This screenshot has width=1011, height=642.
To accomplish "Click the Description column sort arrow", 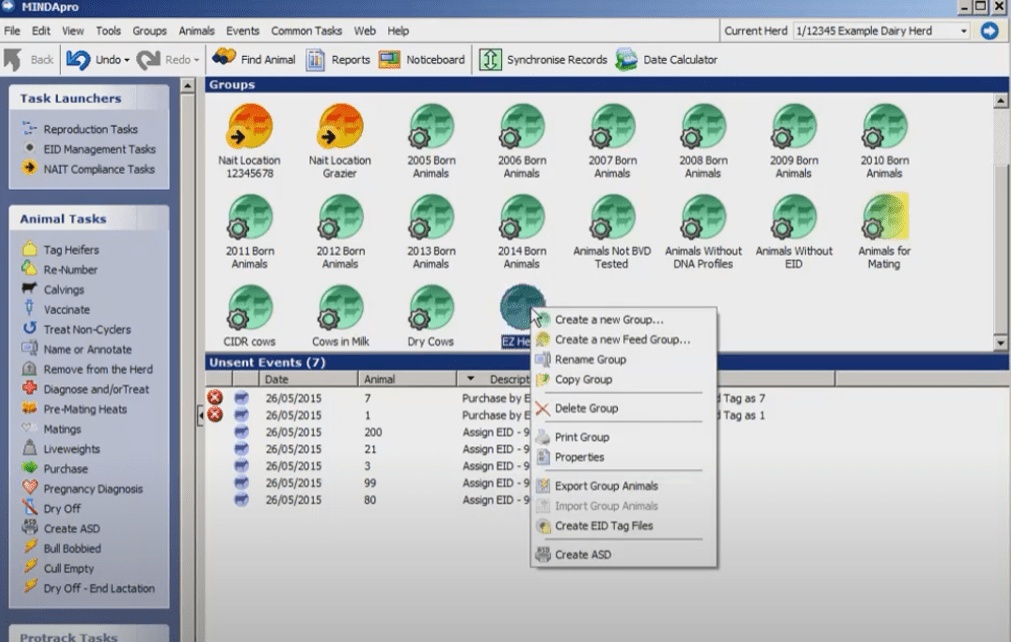I will tap(470, 378).
